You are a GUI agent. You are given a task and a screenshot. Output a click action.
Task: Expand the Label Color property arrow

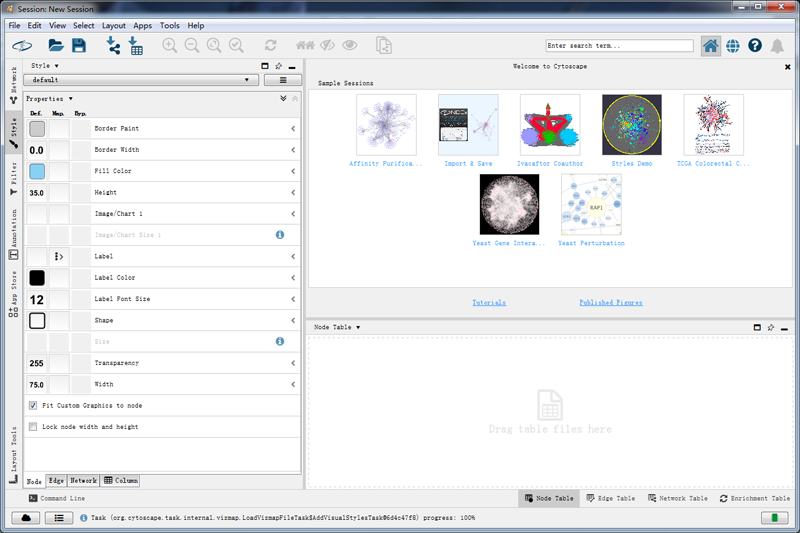tap(293, 278)
